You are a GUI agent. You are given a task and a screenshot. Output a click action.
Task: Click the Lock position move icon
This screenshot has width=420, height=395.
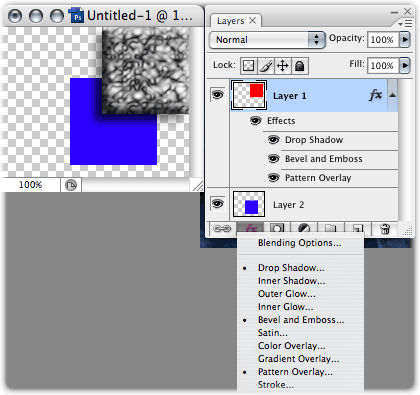(x=283, y=66)
